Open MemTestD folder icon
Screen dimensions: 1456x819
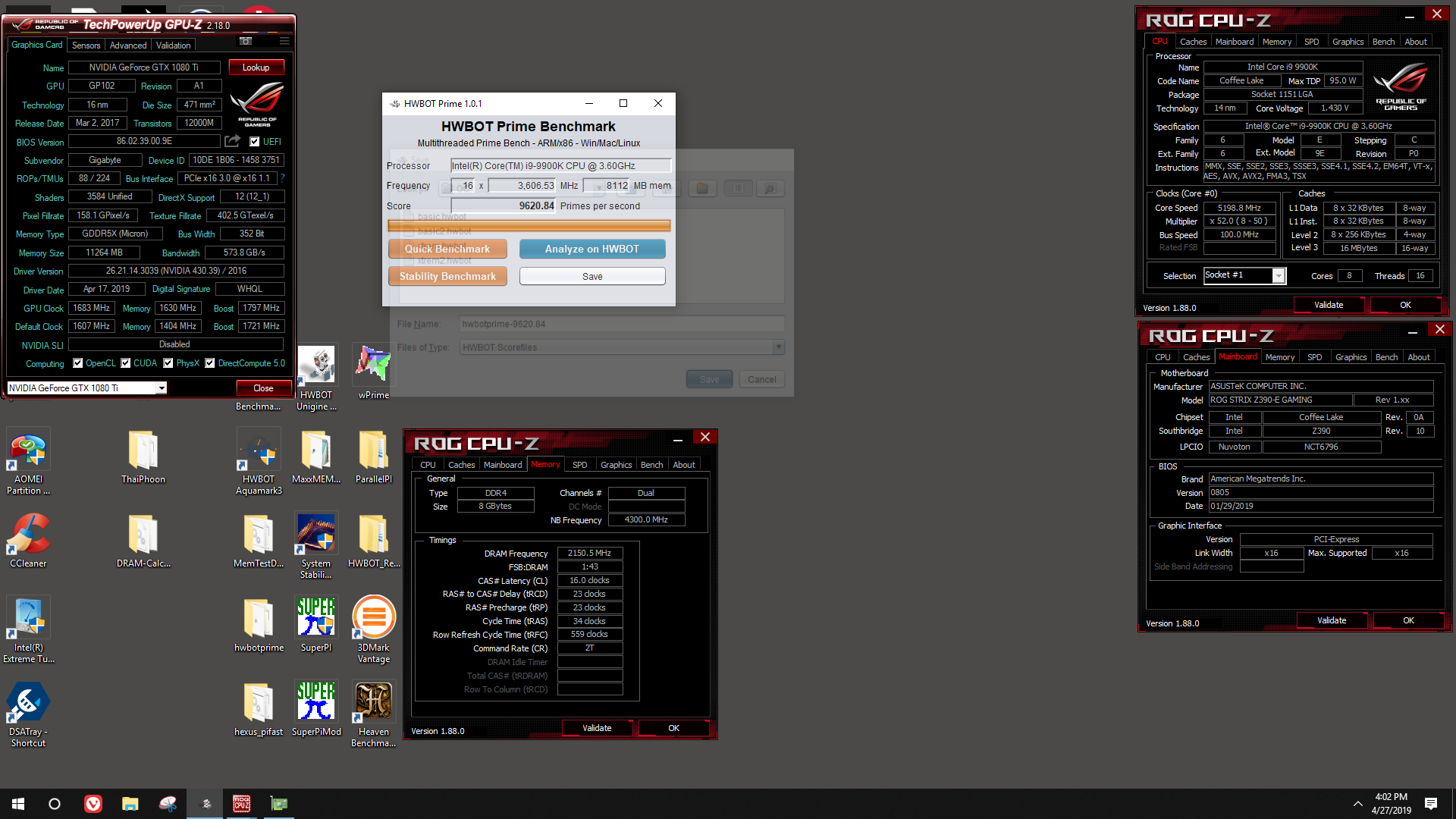coord(259,541)
